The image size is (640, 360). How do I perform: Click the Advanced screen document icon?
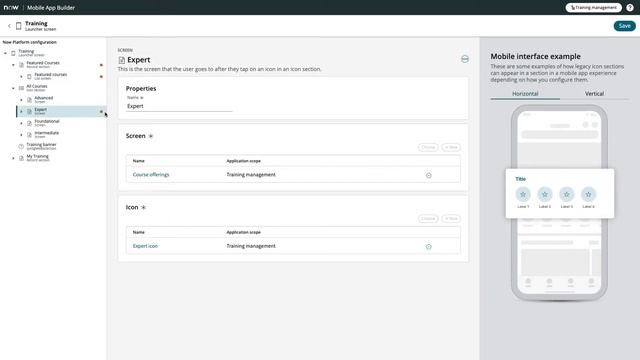pyautogui.click(x=29, y=100)
